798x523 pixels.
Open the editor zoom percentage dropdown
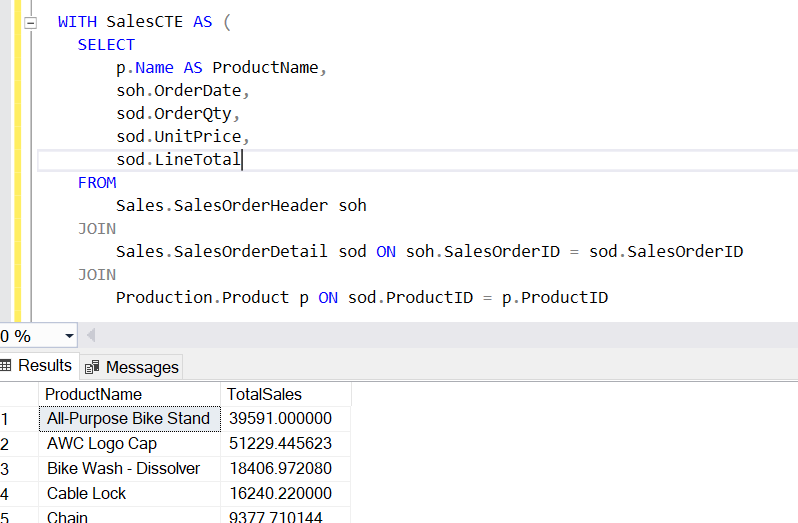pos(68,336)
